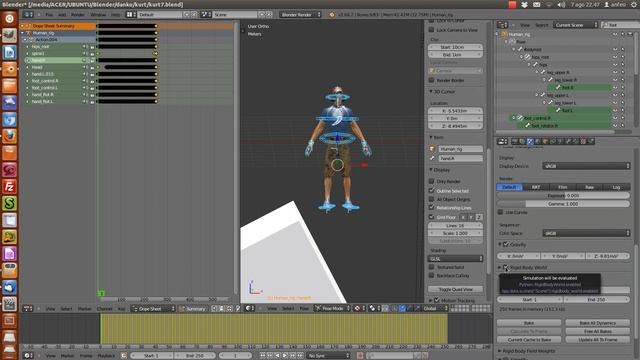Image resolution: width=640 pixels, height=360 pixels.
Task: Open the Render properties tab icon
Action: 515,141
